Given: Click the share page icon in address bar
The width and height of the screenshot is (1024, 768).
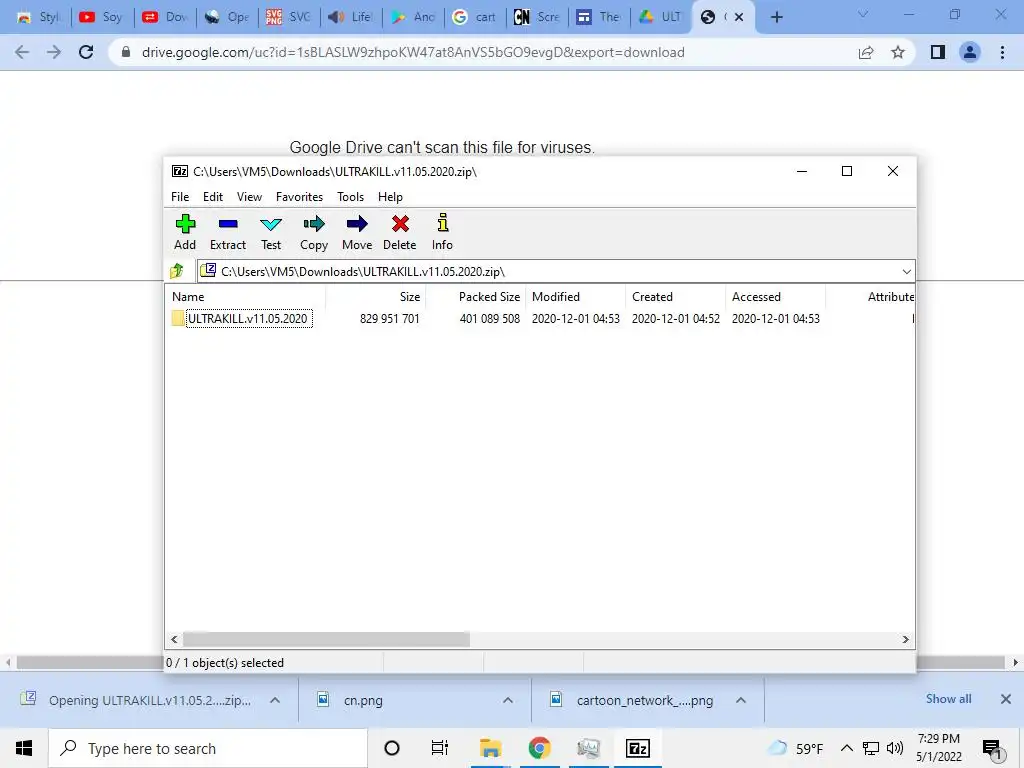Looking at the screenshot, I should tap(866, 52).
